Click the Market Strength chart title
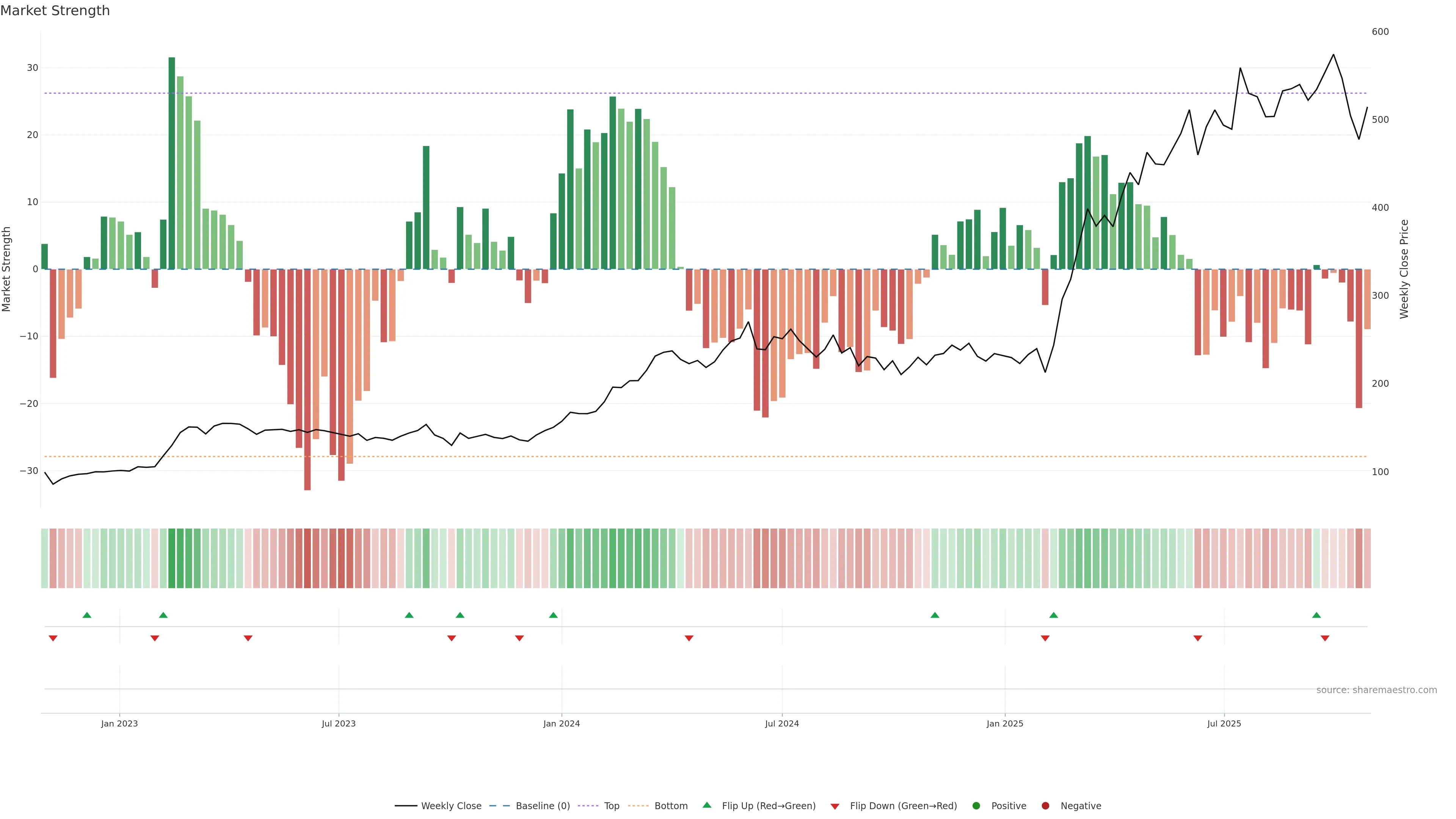The width and height of the screenshot is (1456, 819). coord(55,11)
